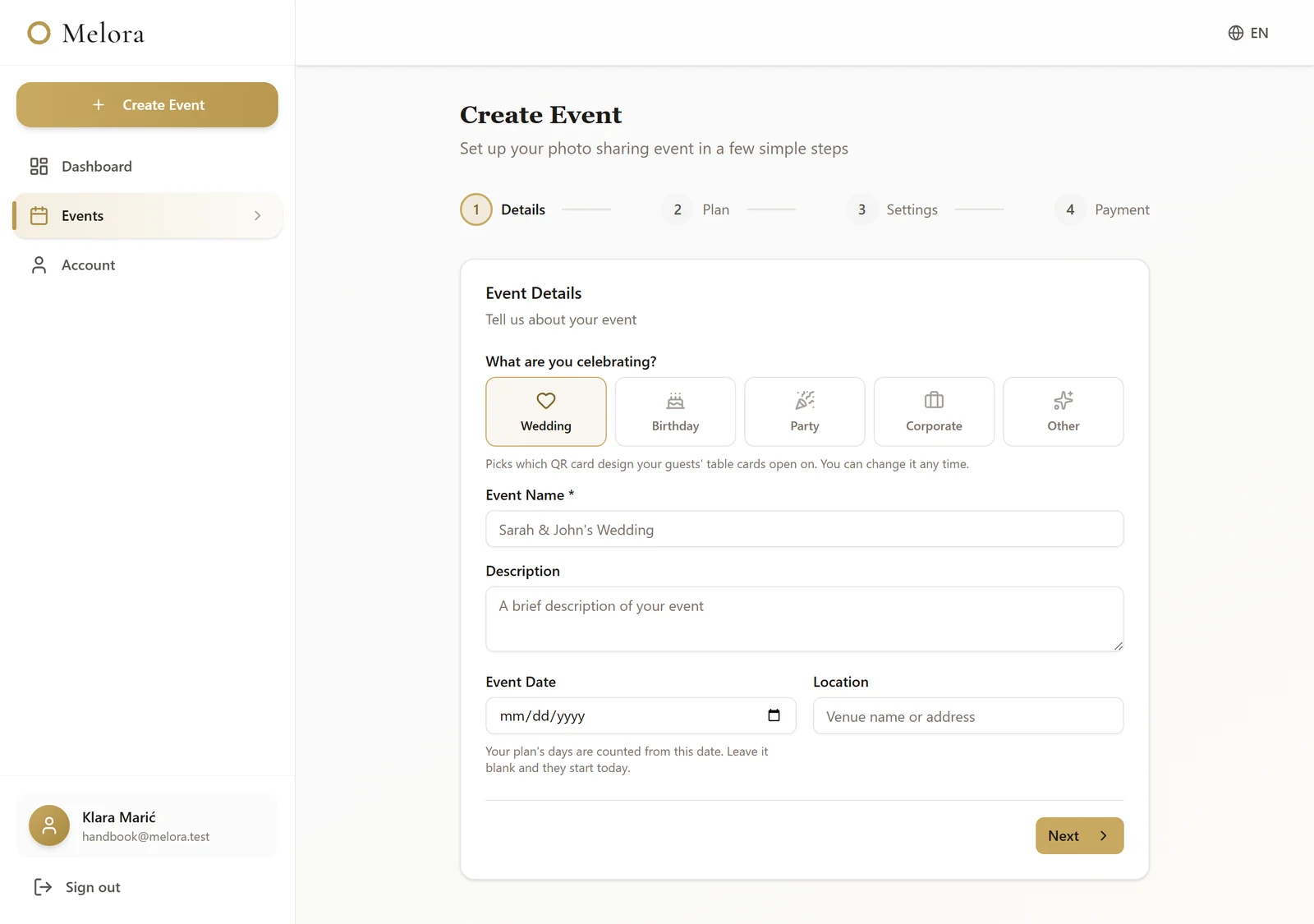Click the Dashboard grid icon

click(x=39, y=167)
